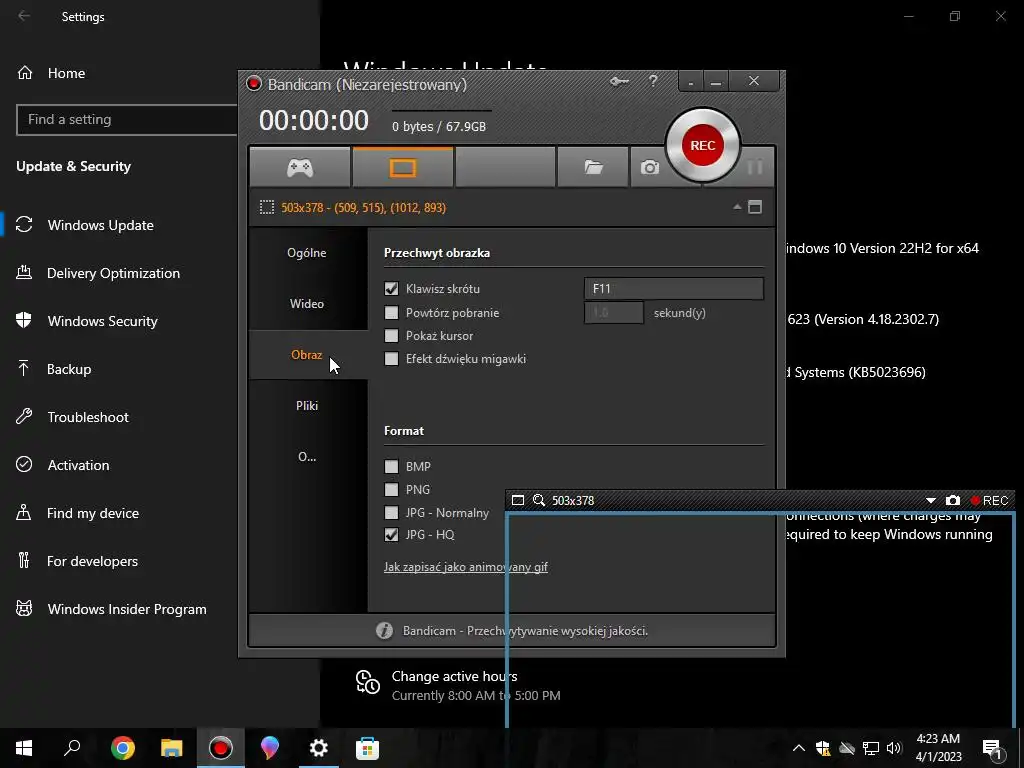Click the Settings back arrow
This screenshot has height=768, width=1024.
(x=24, y=16)
